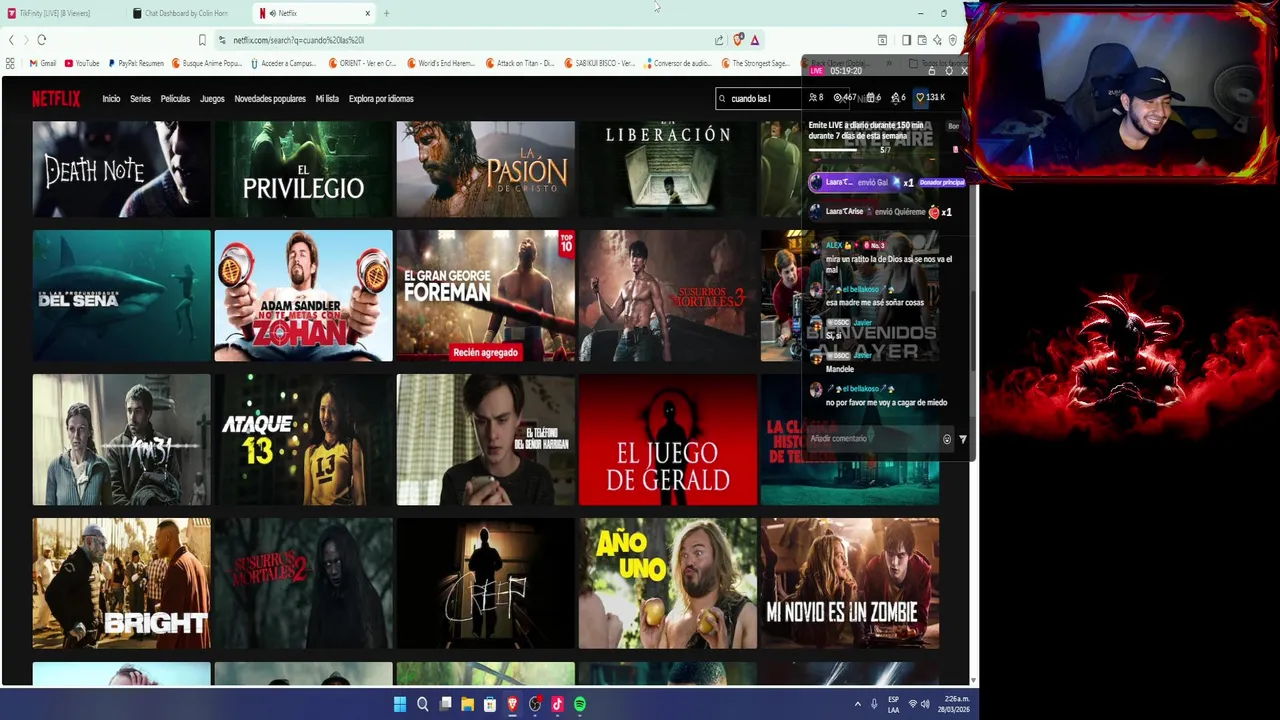Click the Brave Rewards triangle icon
This screenshot has height=720, width=1280.
[755, 40]
